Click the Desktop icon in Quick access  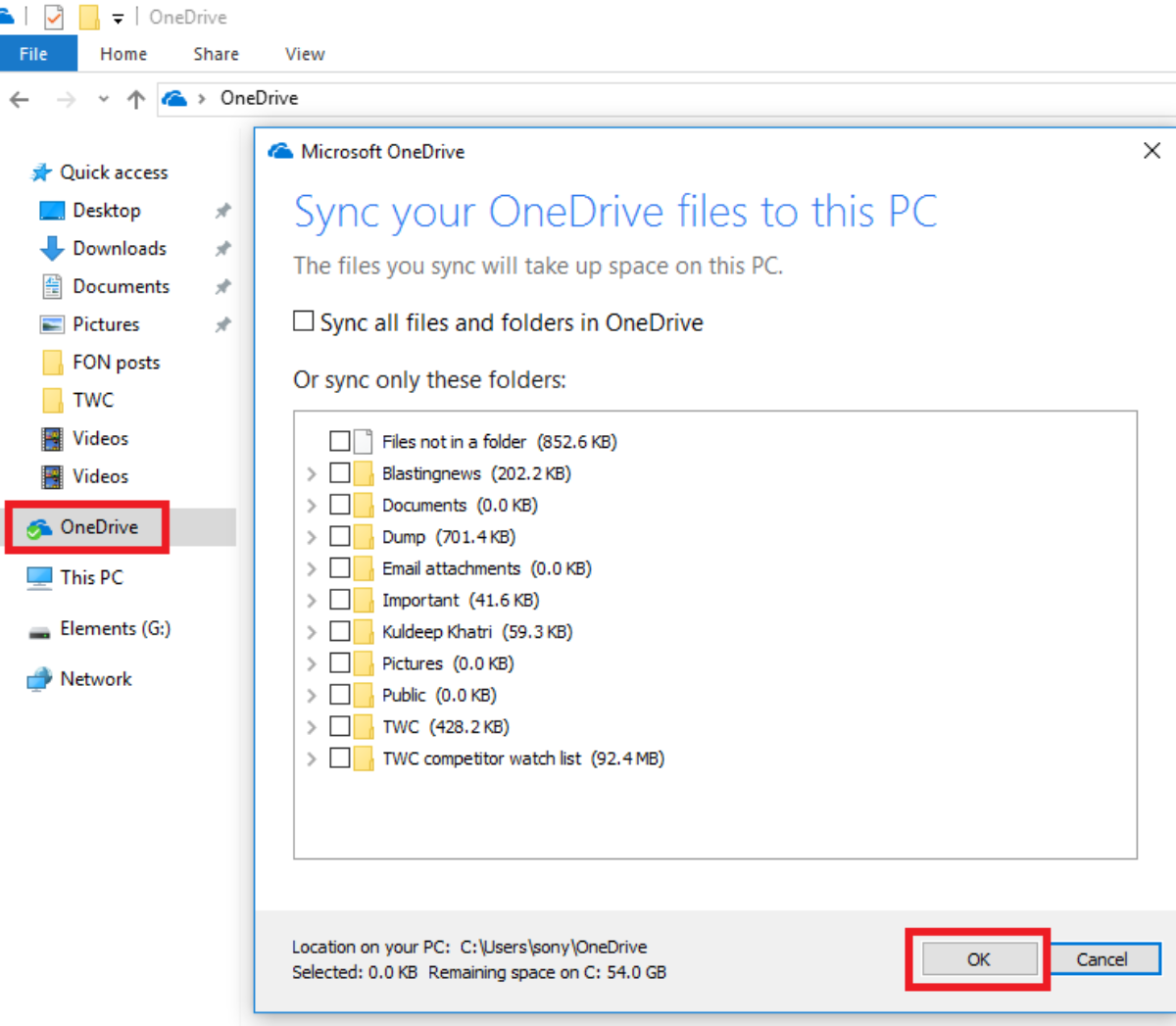coord(52,211)
